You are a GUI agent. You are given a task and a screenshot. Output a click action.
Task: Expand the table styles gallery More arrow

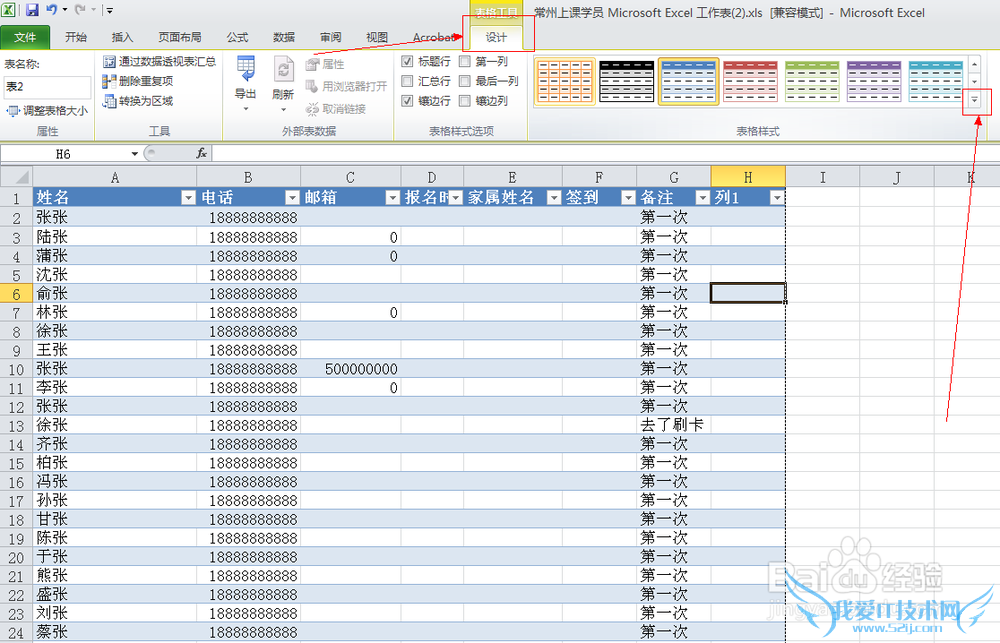pyautogui.click(x=974, y=101)
